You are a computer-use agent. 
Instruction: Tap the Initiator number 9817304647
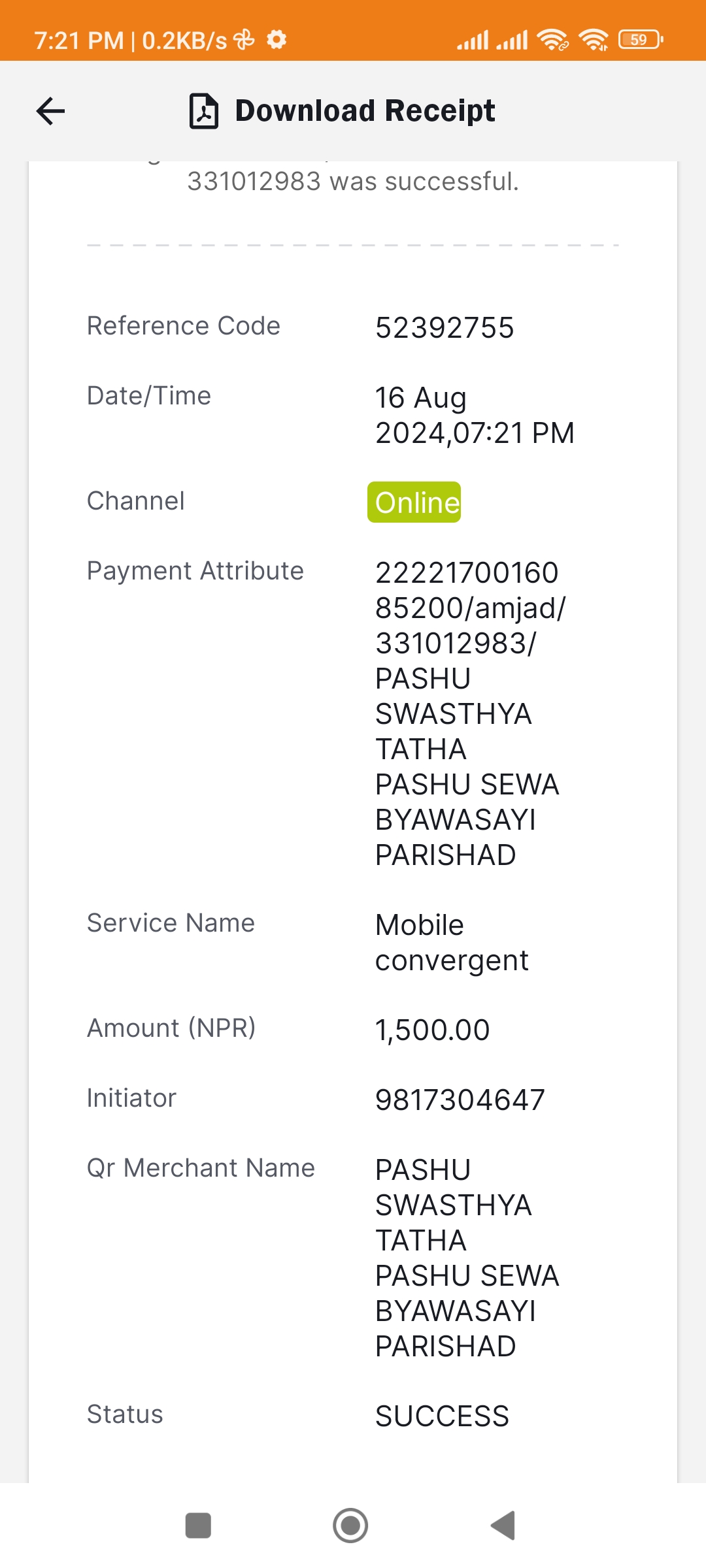[x=460, y=1100]
